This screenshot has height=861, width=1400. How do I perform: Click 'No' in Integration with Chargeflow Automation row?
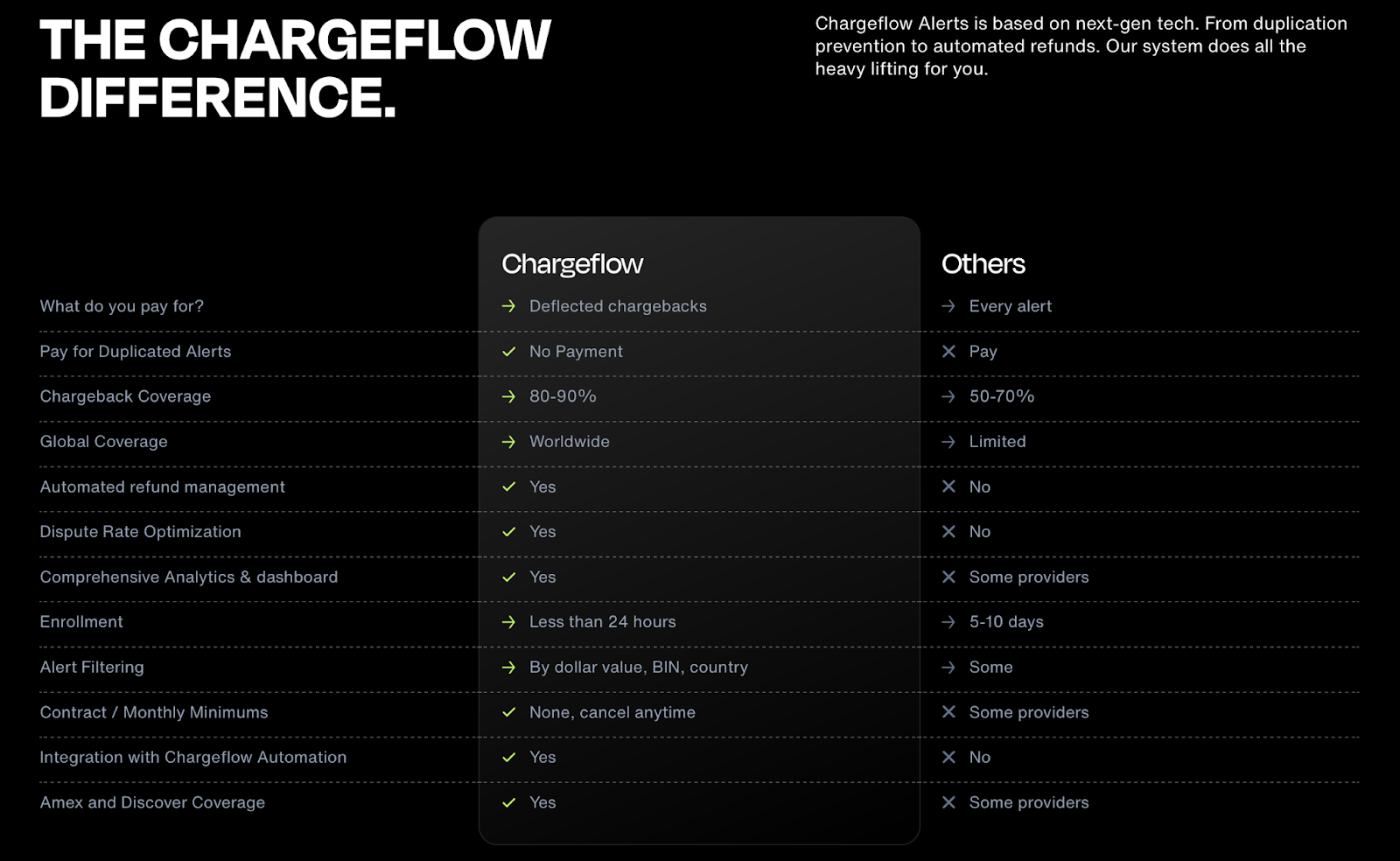click(980, 758)
